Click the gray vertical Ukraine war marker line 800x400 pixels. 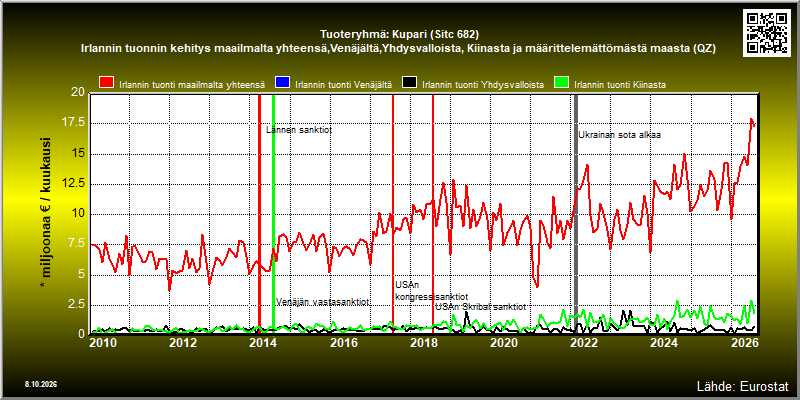pos(576,214)
